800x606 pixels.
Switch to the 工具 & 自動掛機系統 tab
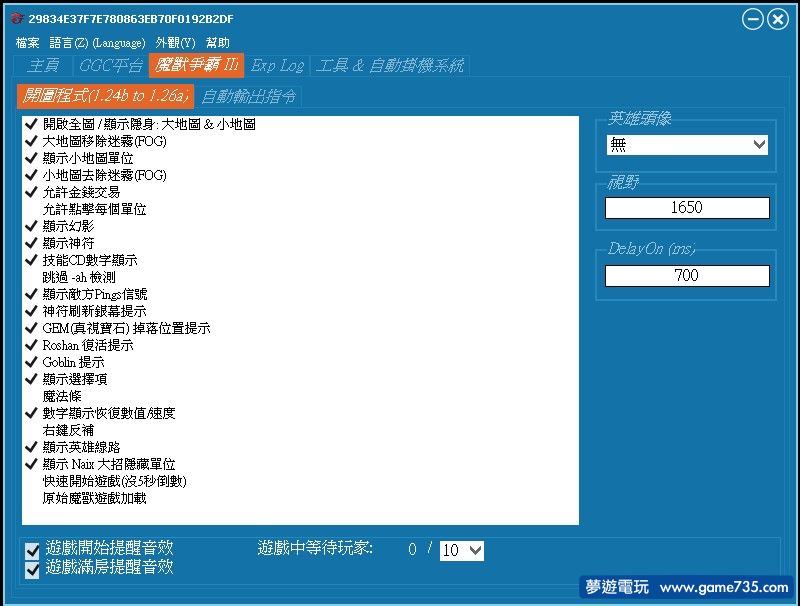click(x=390, y=66)
